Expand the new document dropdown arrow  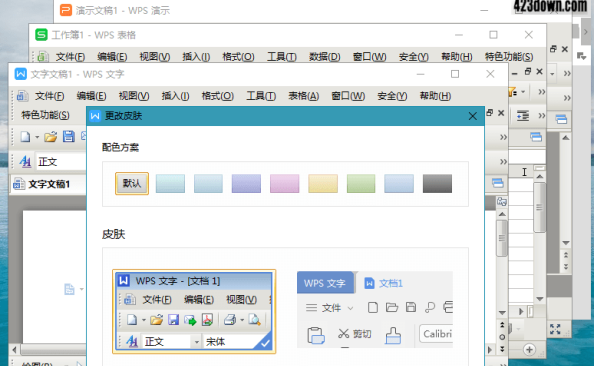tap(37, 137)
